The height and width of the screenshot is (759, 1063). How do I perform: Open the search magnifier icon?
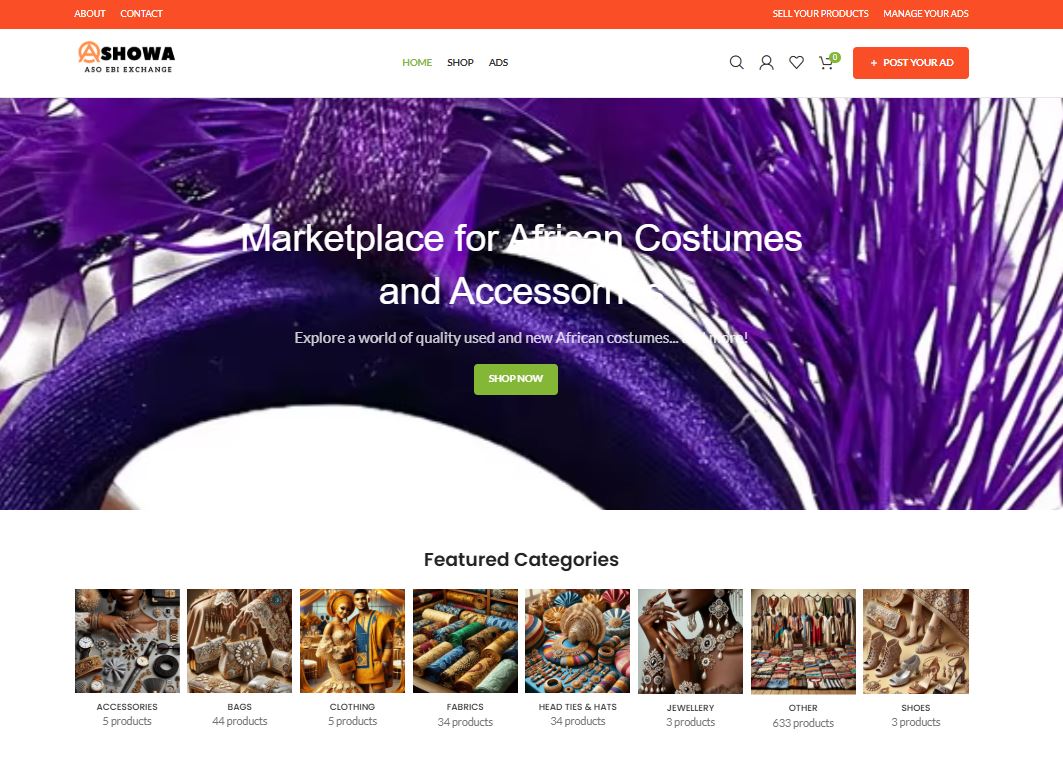tap(736, 62)
